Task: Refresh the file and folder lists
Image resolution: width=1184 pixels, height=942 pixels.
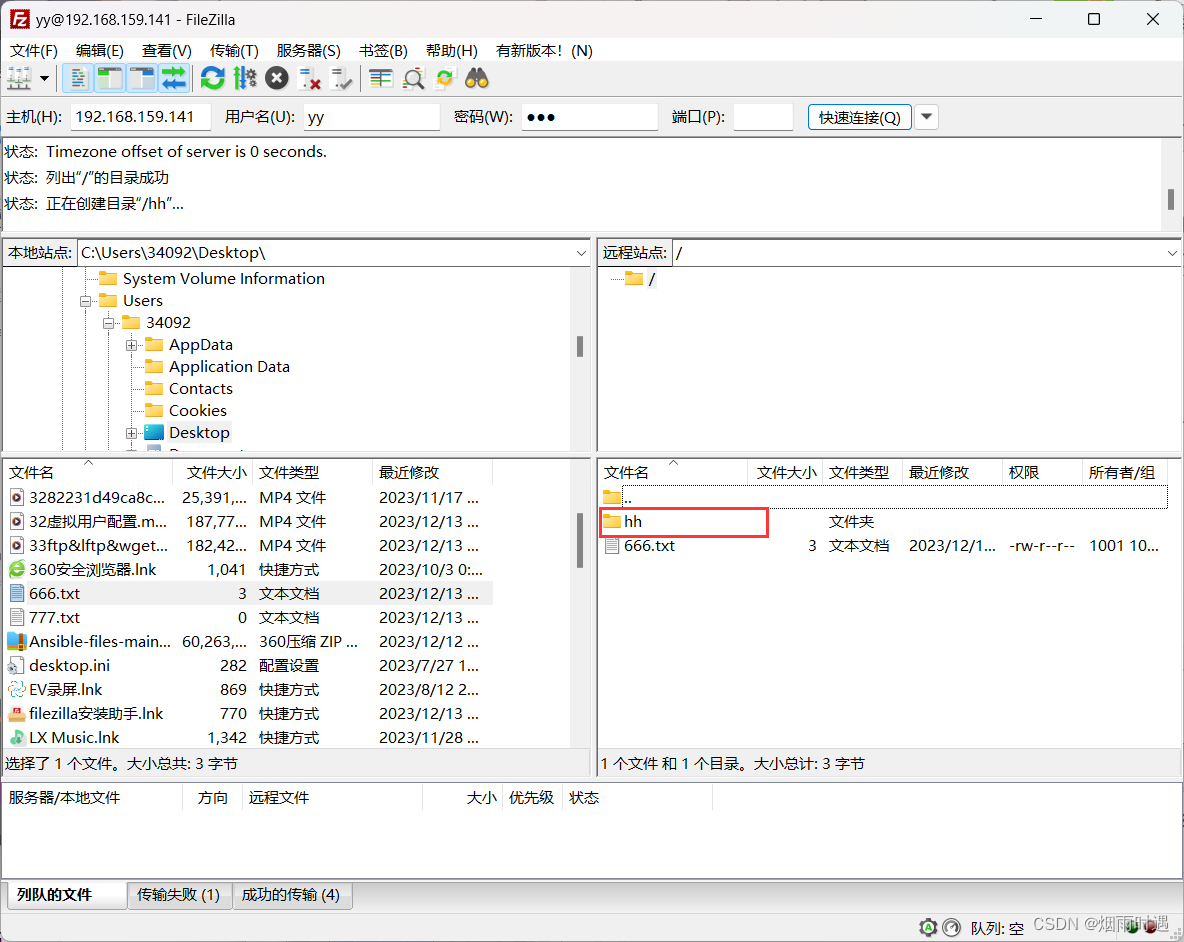Action: click(x=212, y=78)
